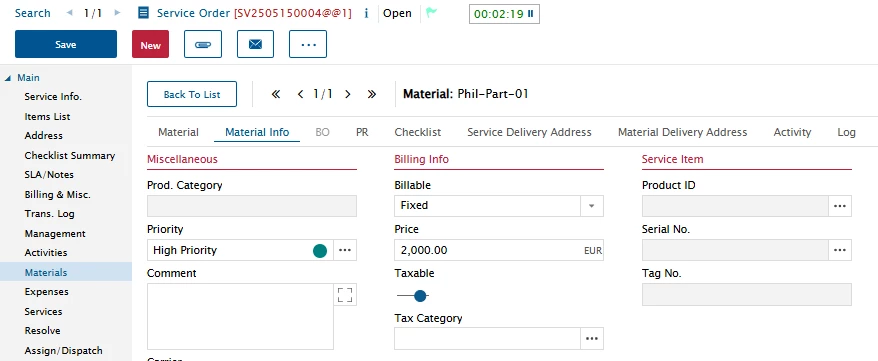This screenshot has width=878, height=361.
Task: Click the Service Order document icon
Action: click(143, 13)
